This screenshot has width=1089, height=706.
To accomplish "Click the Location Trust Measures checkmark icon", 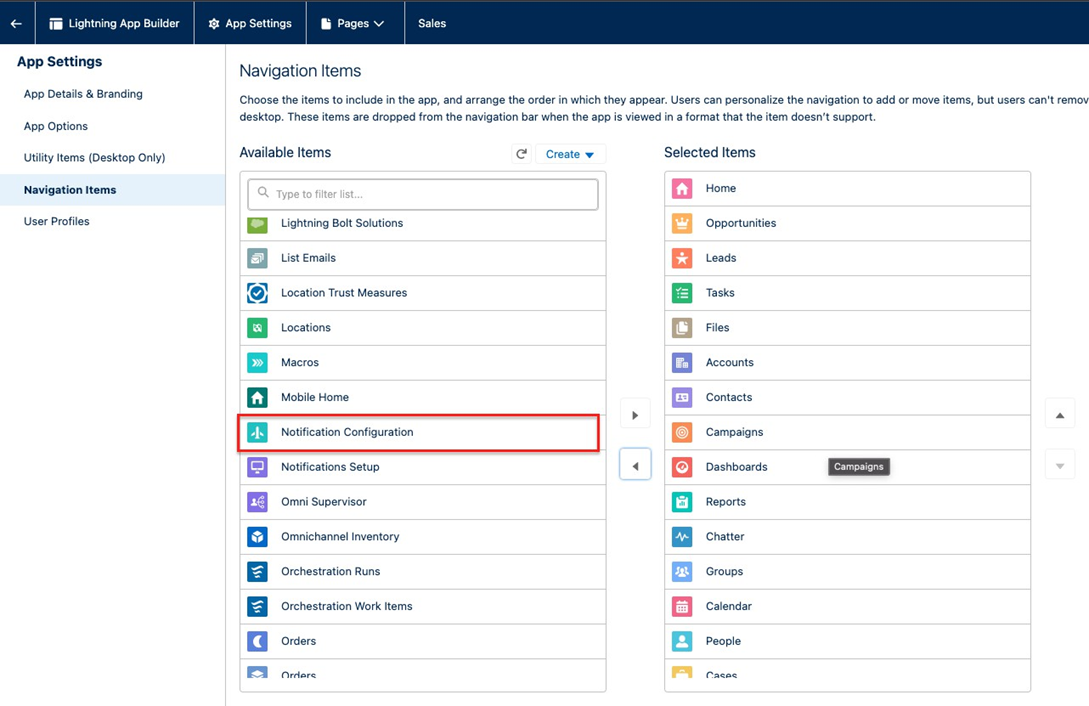I will [258, 293].
